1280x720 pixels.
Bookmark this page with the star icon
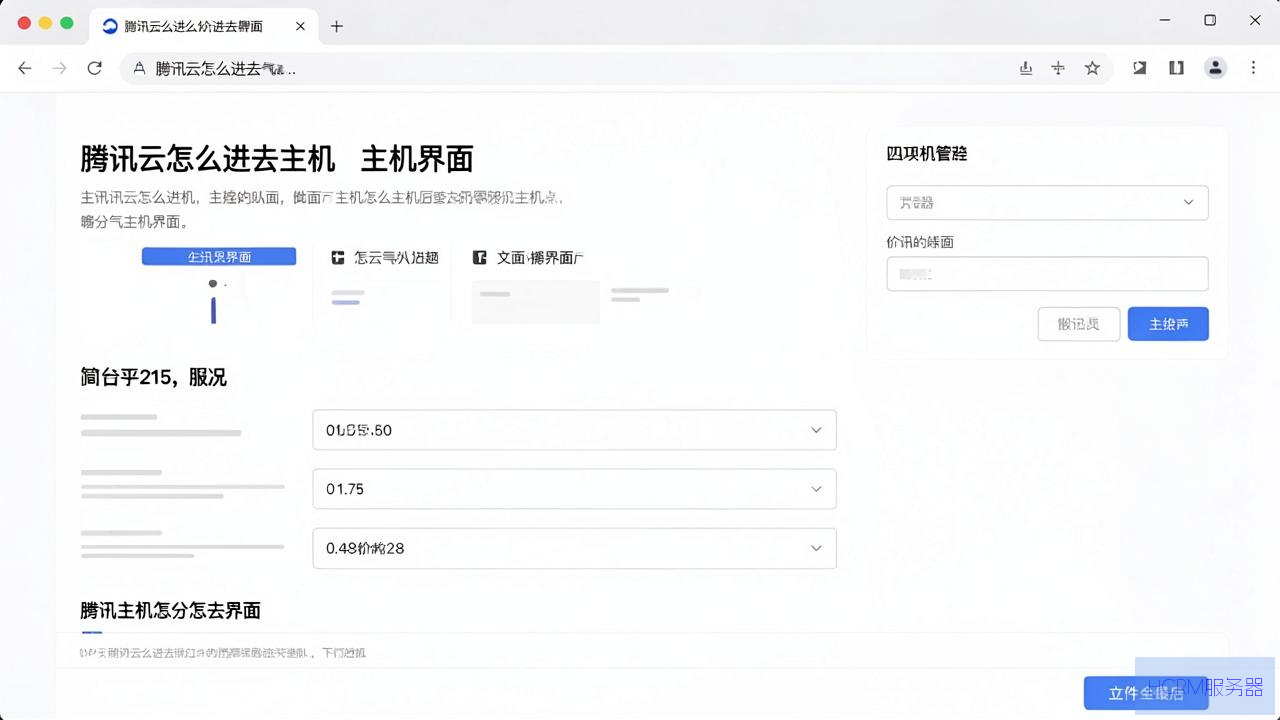tap(1092, 68)
